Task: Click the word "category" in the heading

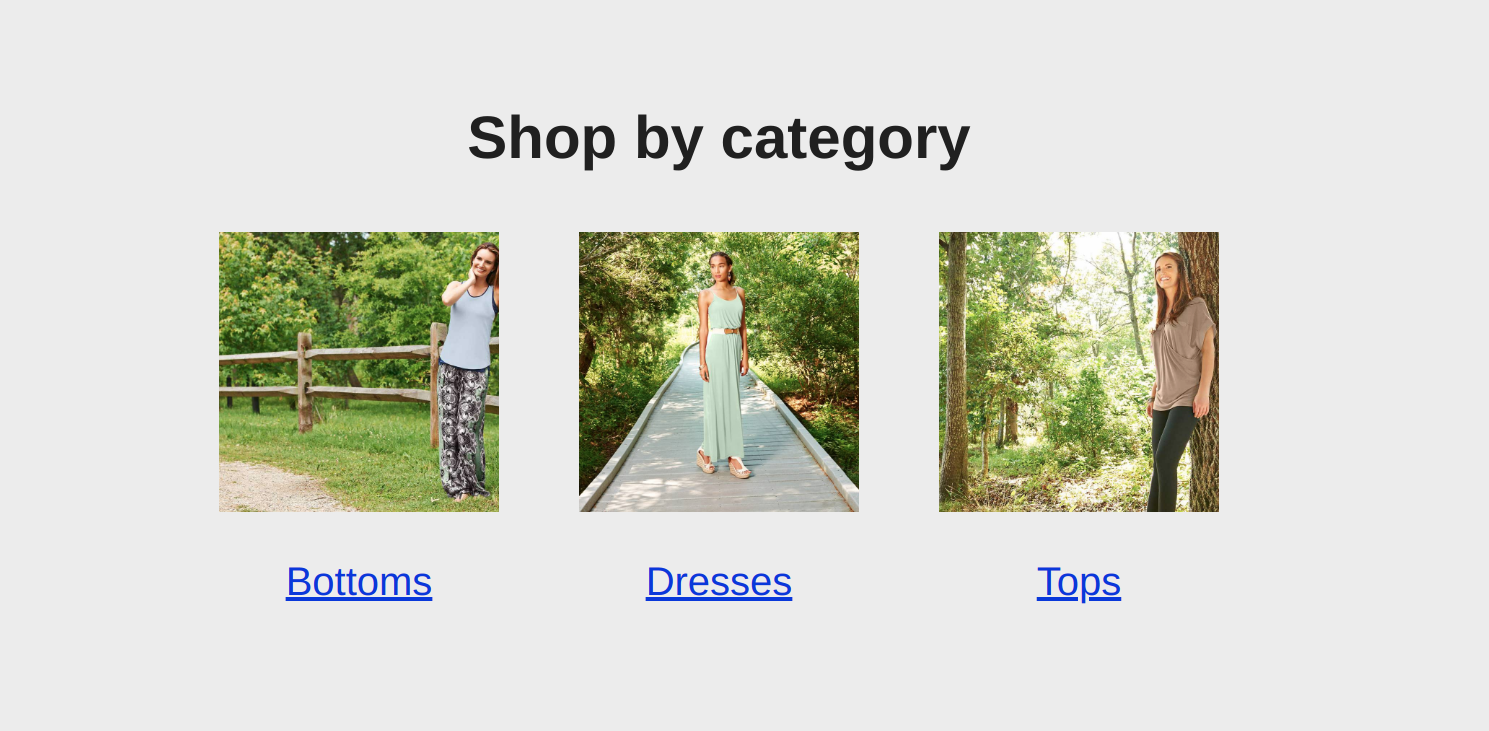Action: (845, 138)
